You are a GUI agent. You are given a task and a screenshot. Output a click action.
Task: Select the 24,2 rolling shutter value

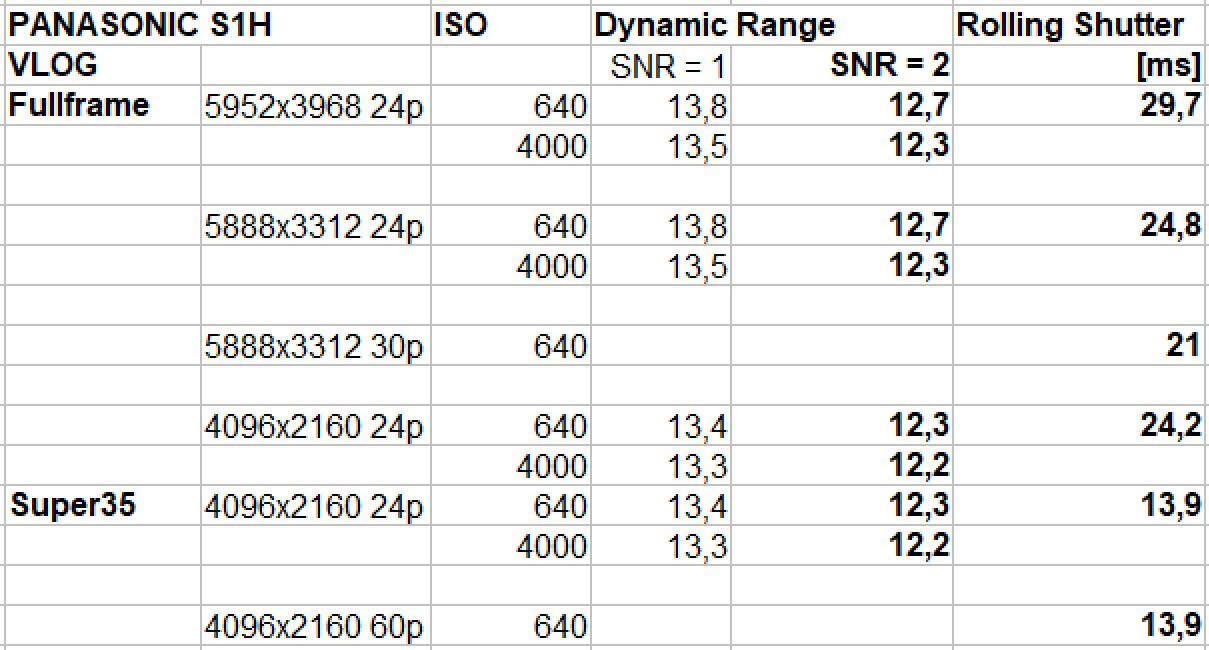[x=1170, y=426]
